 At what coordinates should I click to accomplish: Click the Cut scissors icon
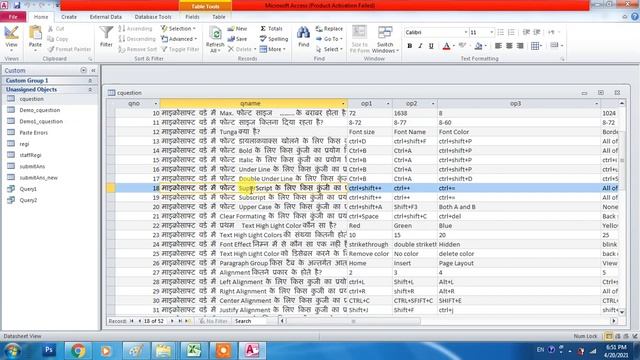(x=51, y=29)
